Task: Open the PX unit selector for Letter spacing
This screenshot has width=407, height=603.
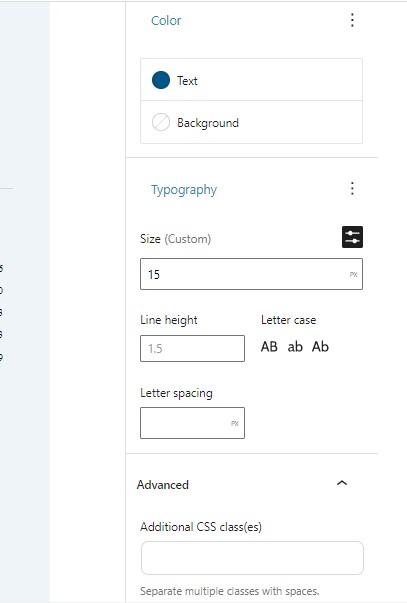Action: click(235, 423)
